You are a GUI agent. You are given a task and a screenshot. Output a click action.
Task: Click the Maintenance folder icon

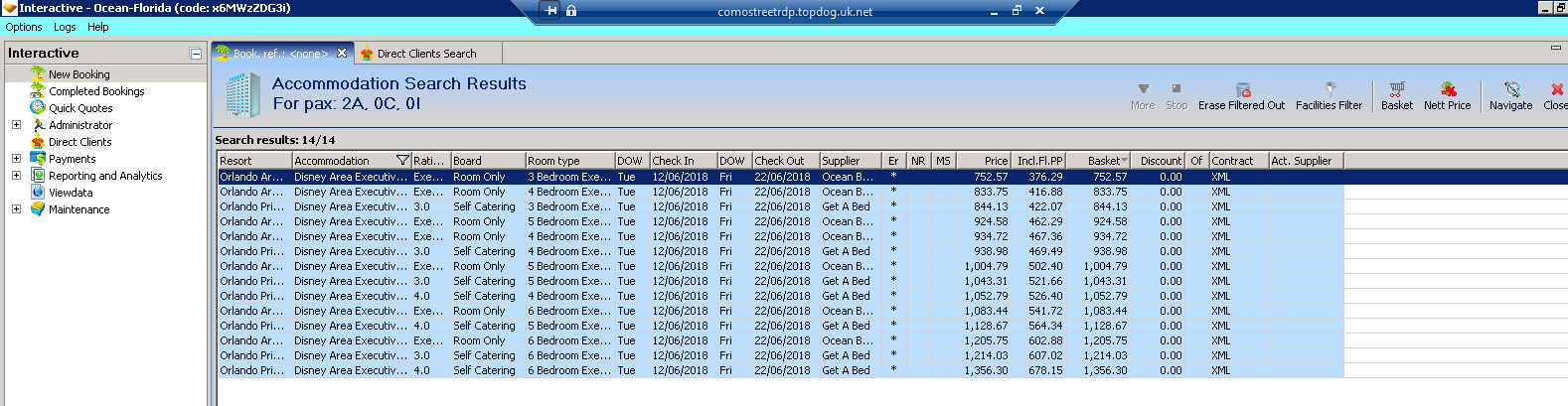(38, 208)
